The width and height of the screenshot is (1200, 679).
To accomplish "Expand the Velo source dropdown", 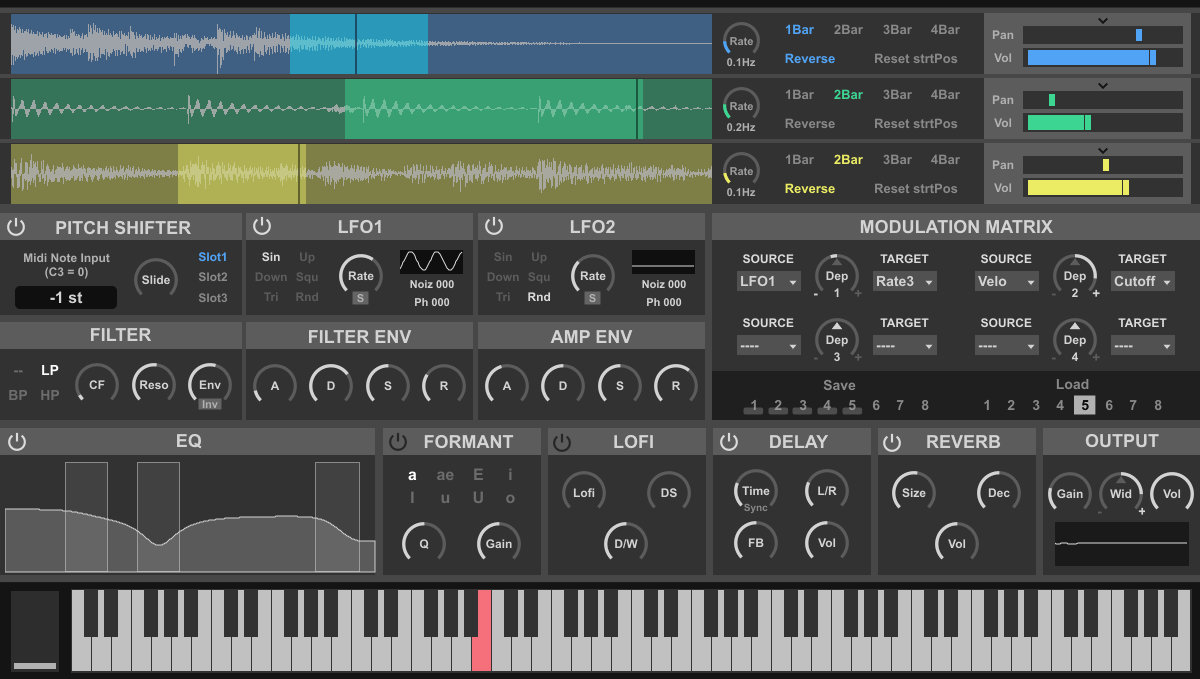I will point(1006,282).
